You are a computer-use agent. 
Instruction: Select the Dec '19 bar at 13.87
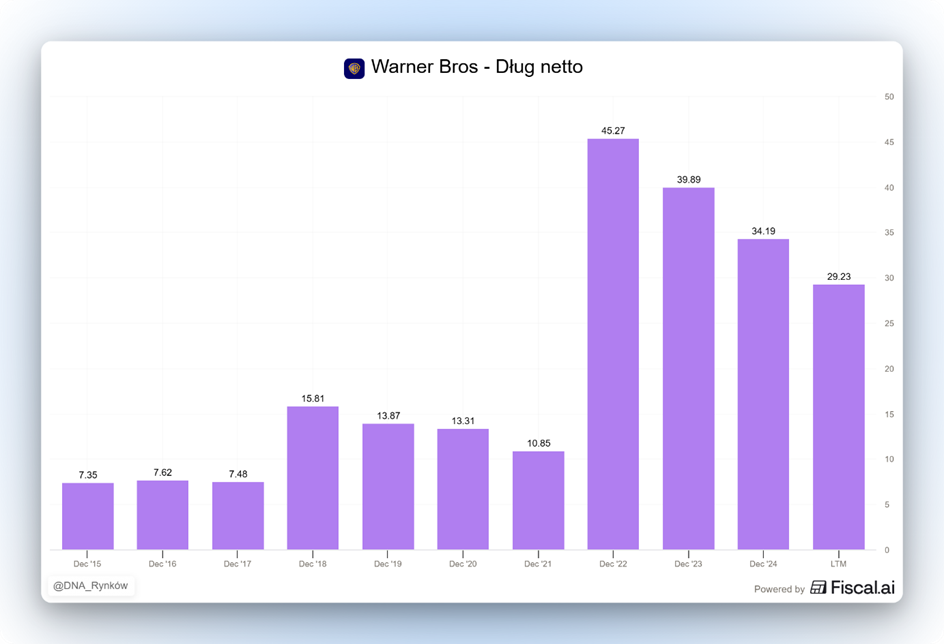pyautogui.click(x=388, y=486)
